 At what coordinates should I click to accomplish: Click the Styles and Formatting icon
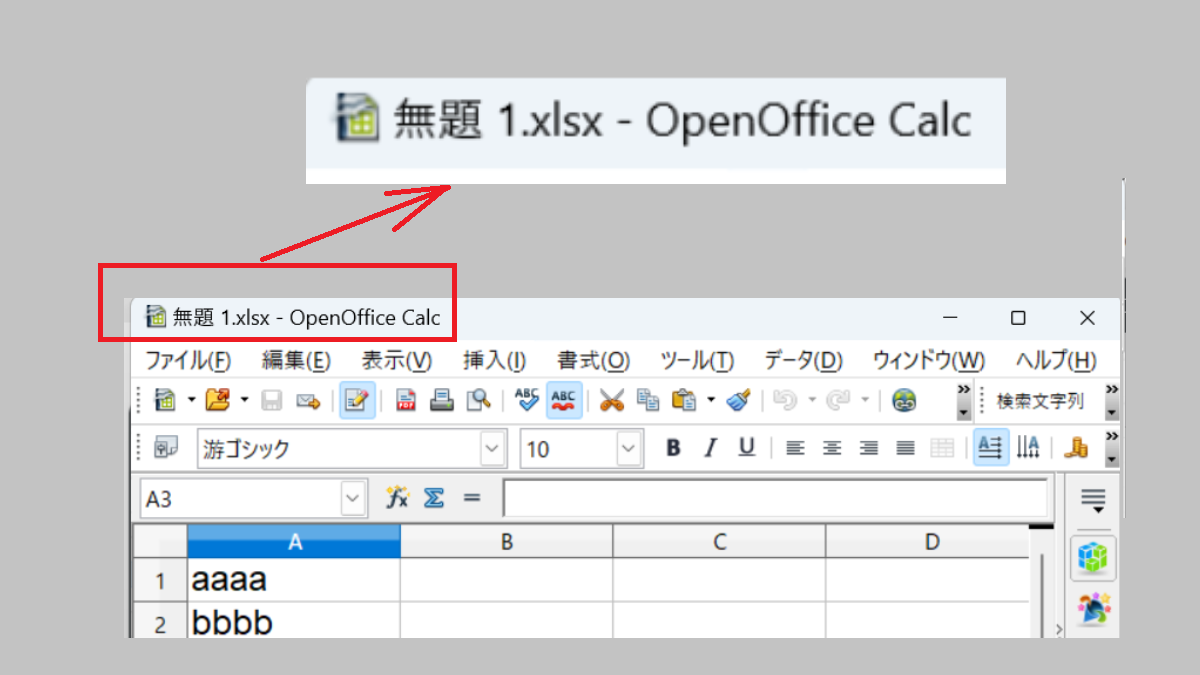[x=166, y=448]
